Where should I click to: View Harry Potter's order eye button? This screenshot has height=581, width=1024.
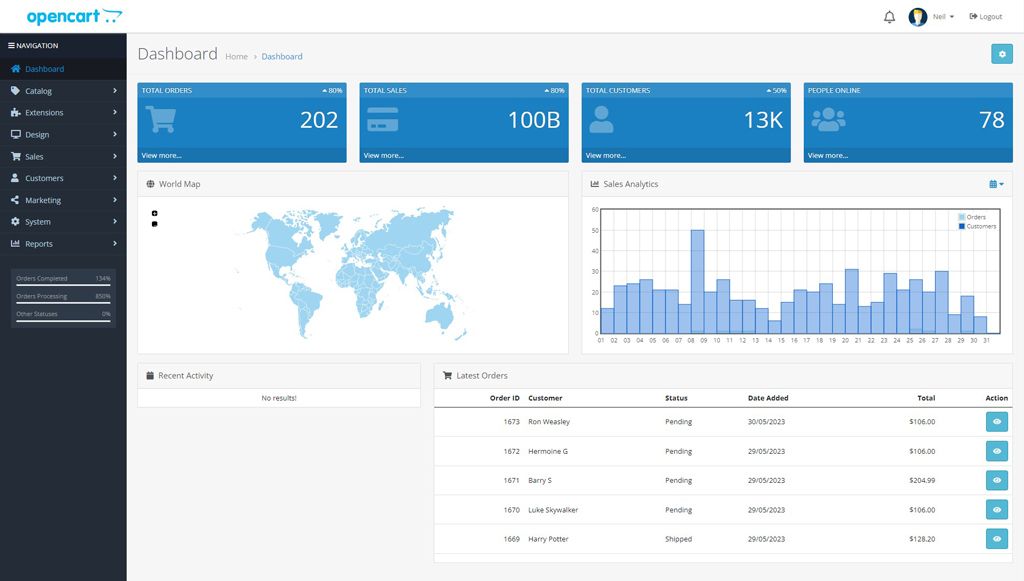[996, 539]
